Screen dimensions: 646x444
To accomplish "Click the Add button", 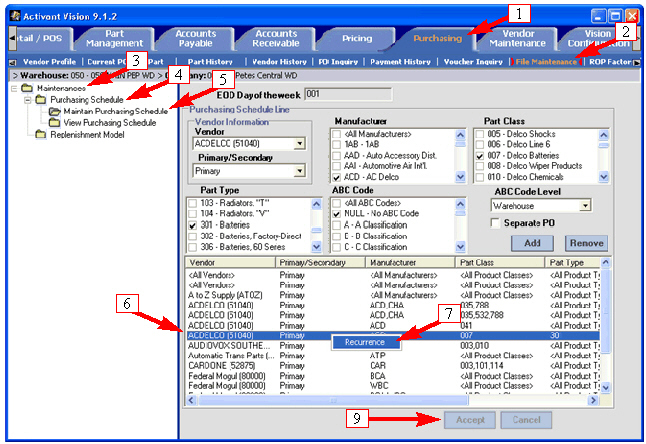I will pos(532,243).
